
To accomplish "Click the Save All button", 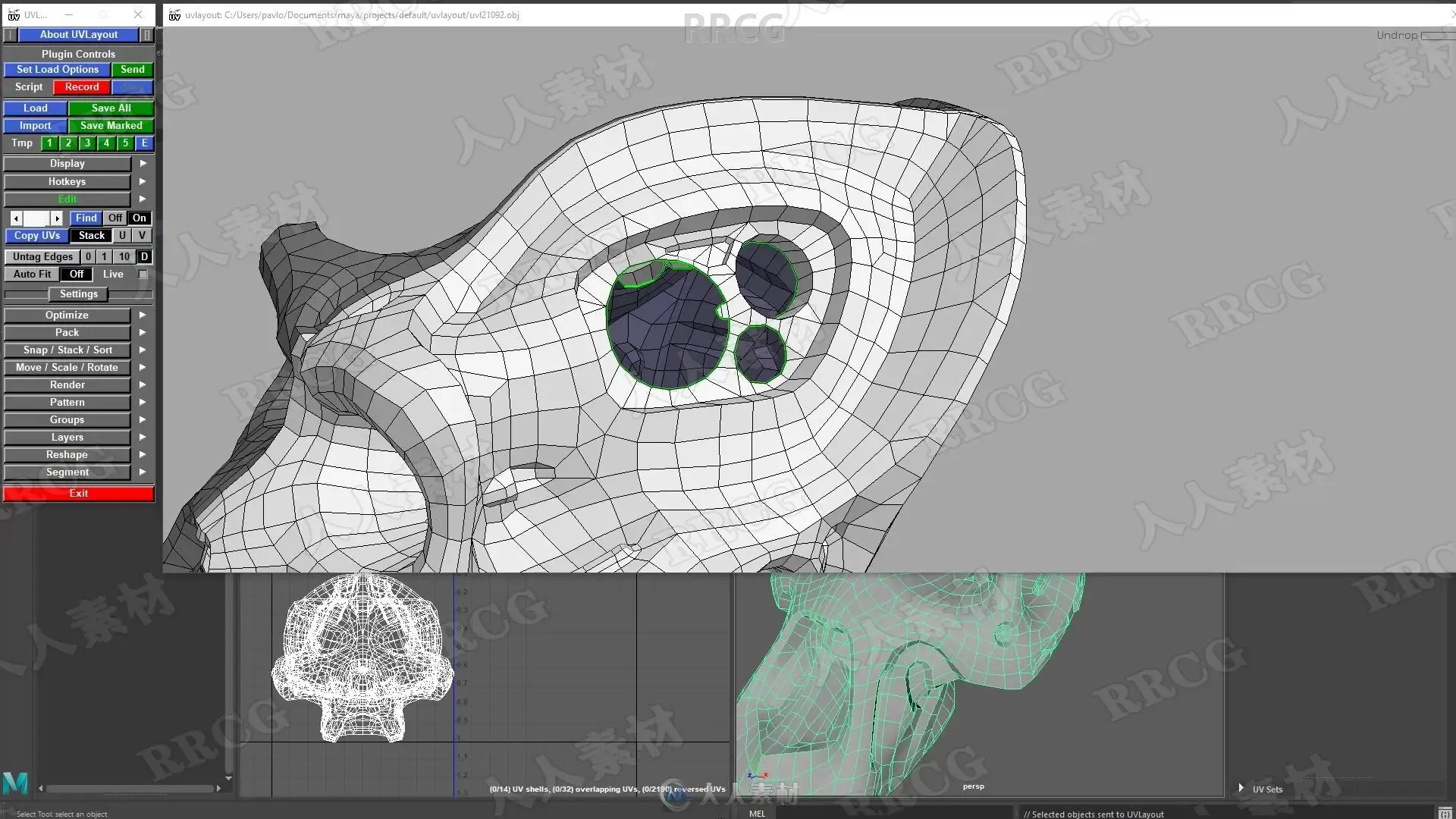I will click(111, 108).
